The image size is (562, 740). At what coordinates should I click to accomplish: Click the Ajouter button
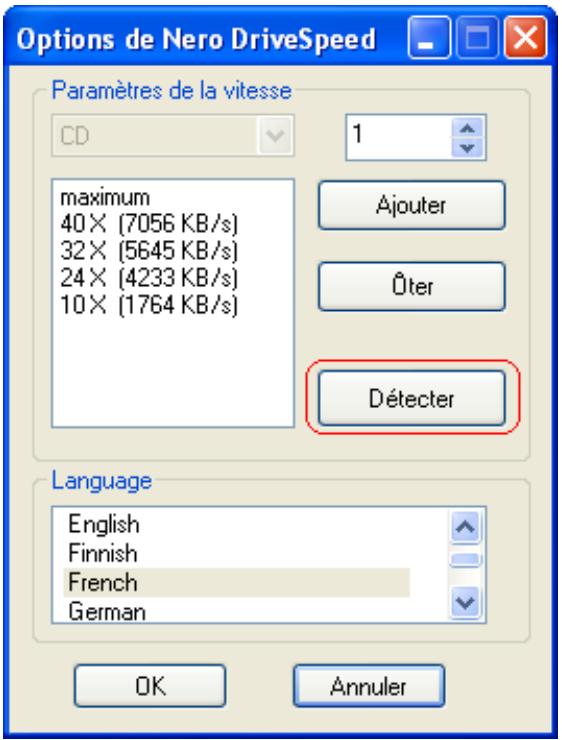point(411,205)
